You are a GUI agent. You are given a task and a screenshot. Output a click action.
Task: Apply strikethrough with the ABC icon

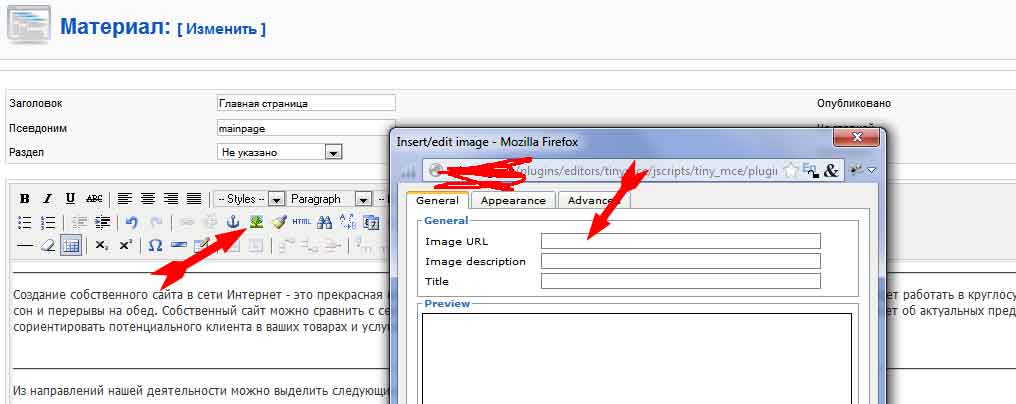click(94, 199)
